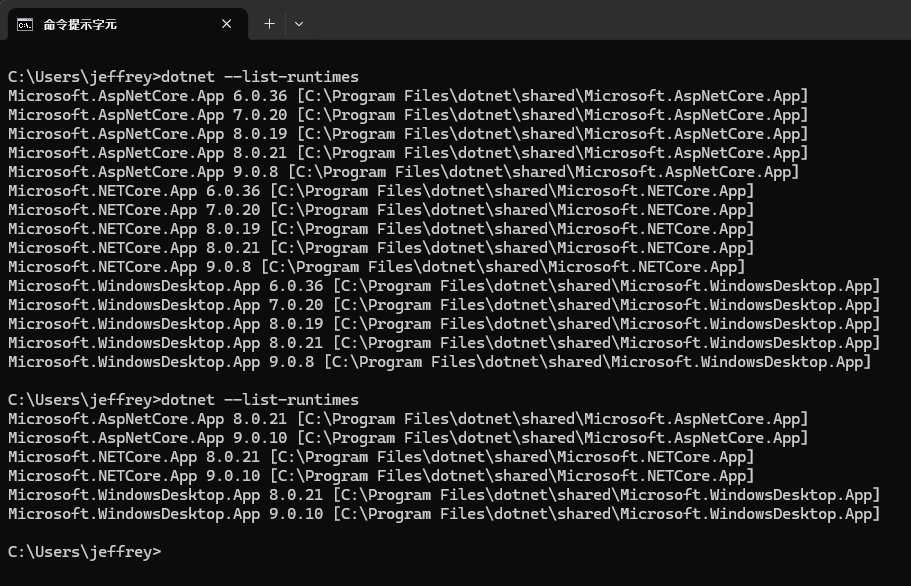The image size is (911, 586).
Task: Click the Microsoft.WindowsDesktop.App 9.0.8 output line
Action: (439, 362)
